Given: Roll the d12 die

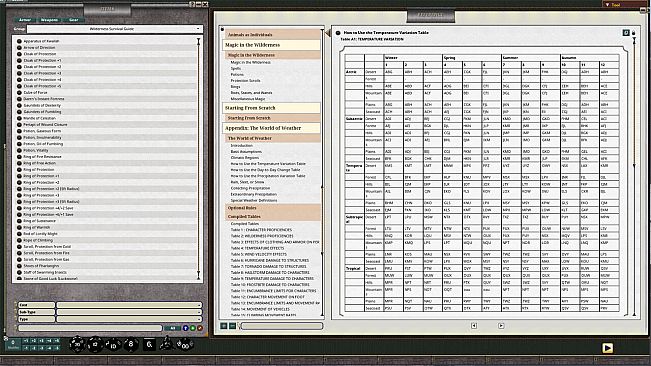Looking at the screenshot, I should pos(95,344).
